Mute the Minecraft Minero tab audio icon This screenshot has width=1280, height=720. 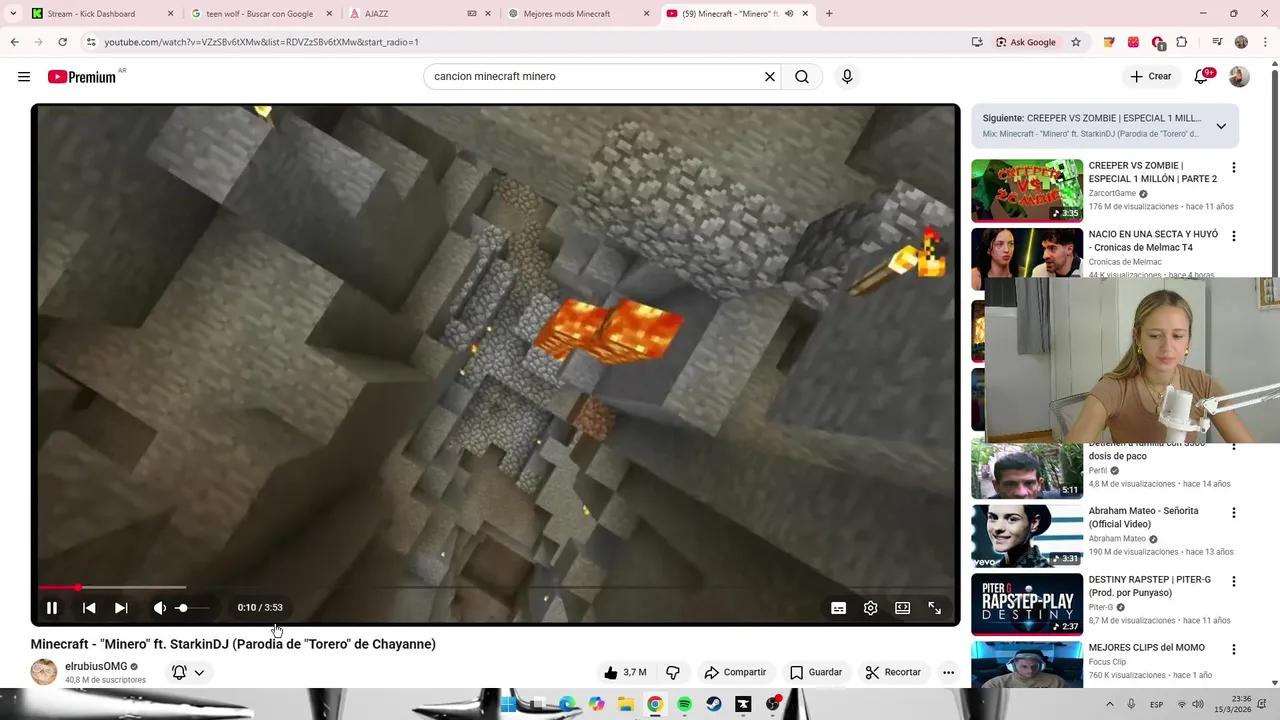(x=789, y=14)
